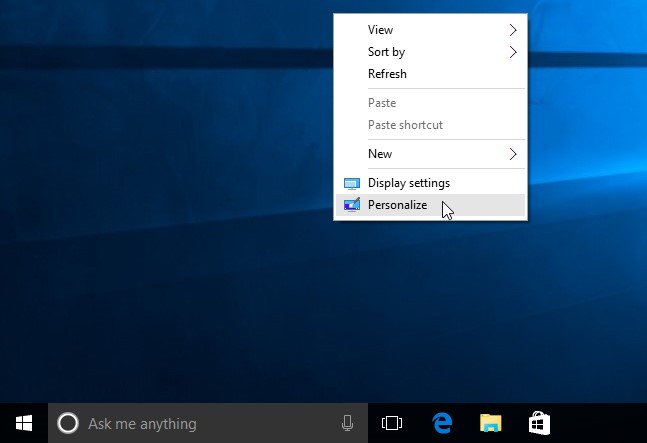This screenshot has height=443, width=647.
Task: Click the microphone icon in search box
Action: (347, 423)
